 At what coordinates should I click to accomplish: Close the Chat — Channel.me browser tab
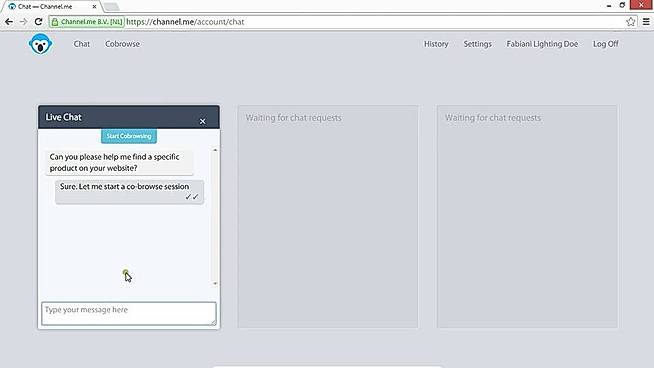point(94,7)
